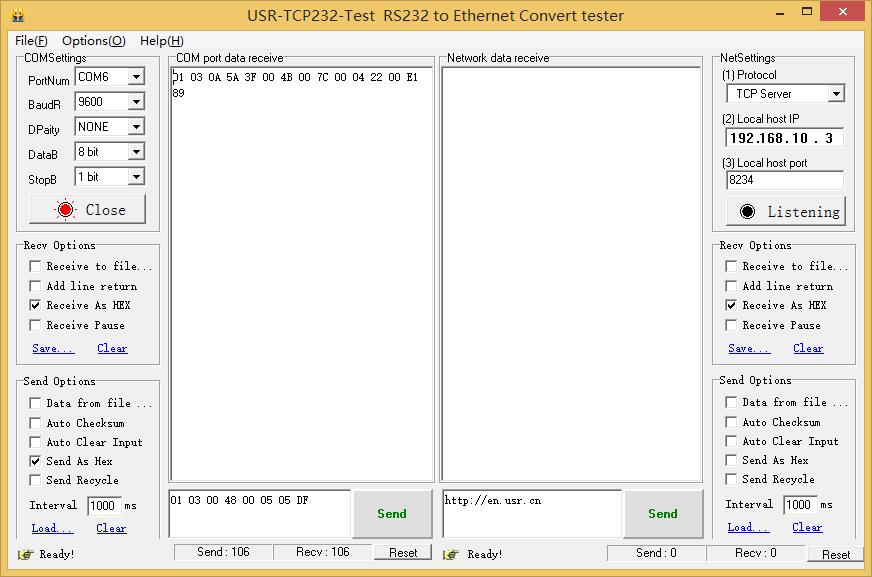This screenshot has width=872, height=577.
Task: Click Load link in COM Send Options
Action: click(52, 528)
